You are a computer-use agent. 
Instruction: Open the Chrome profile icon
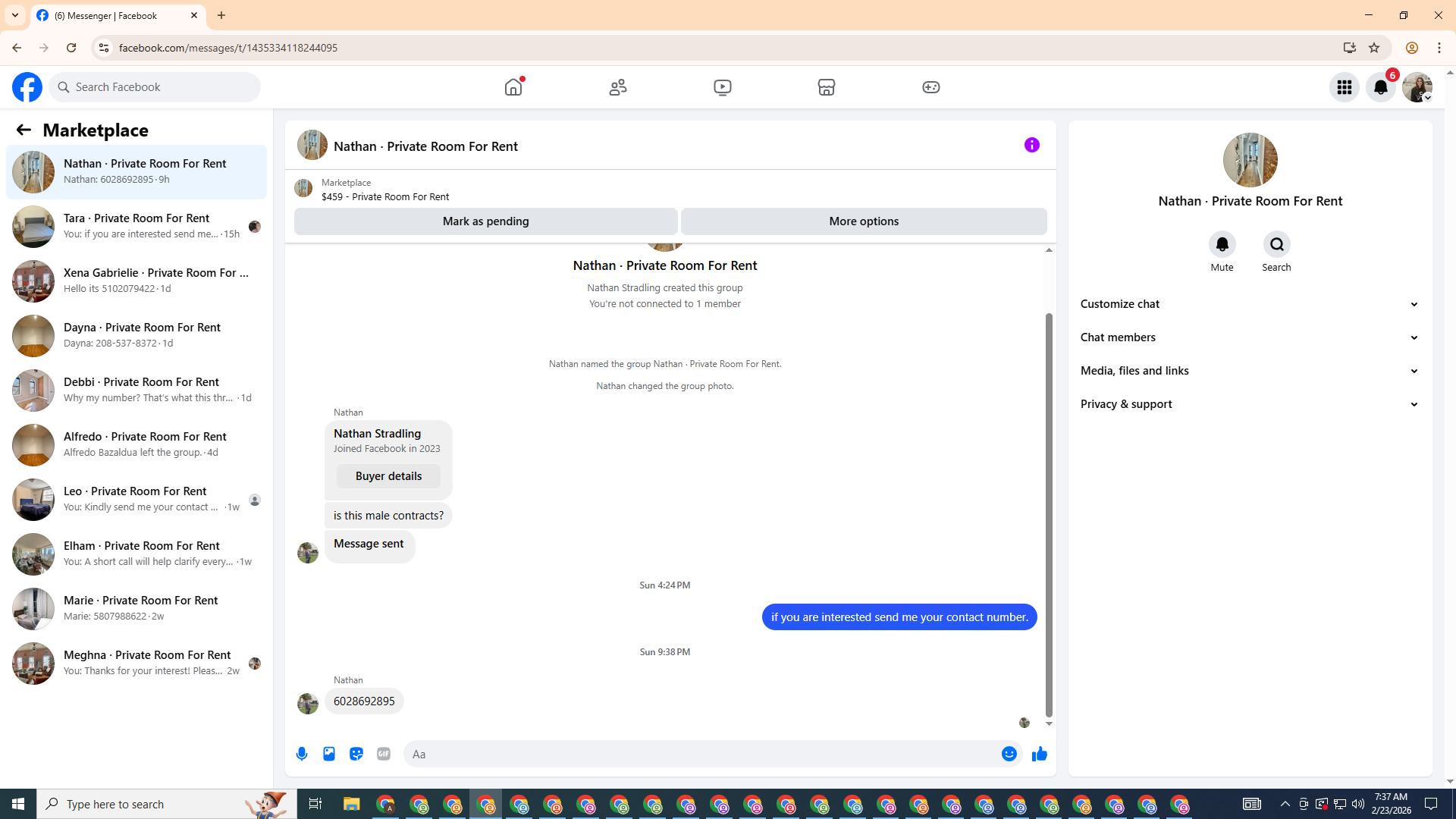click(x=1412, y=48)
